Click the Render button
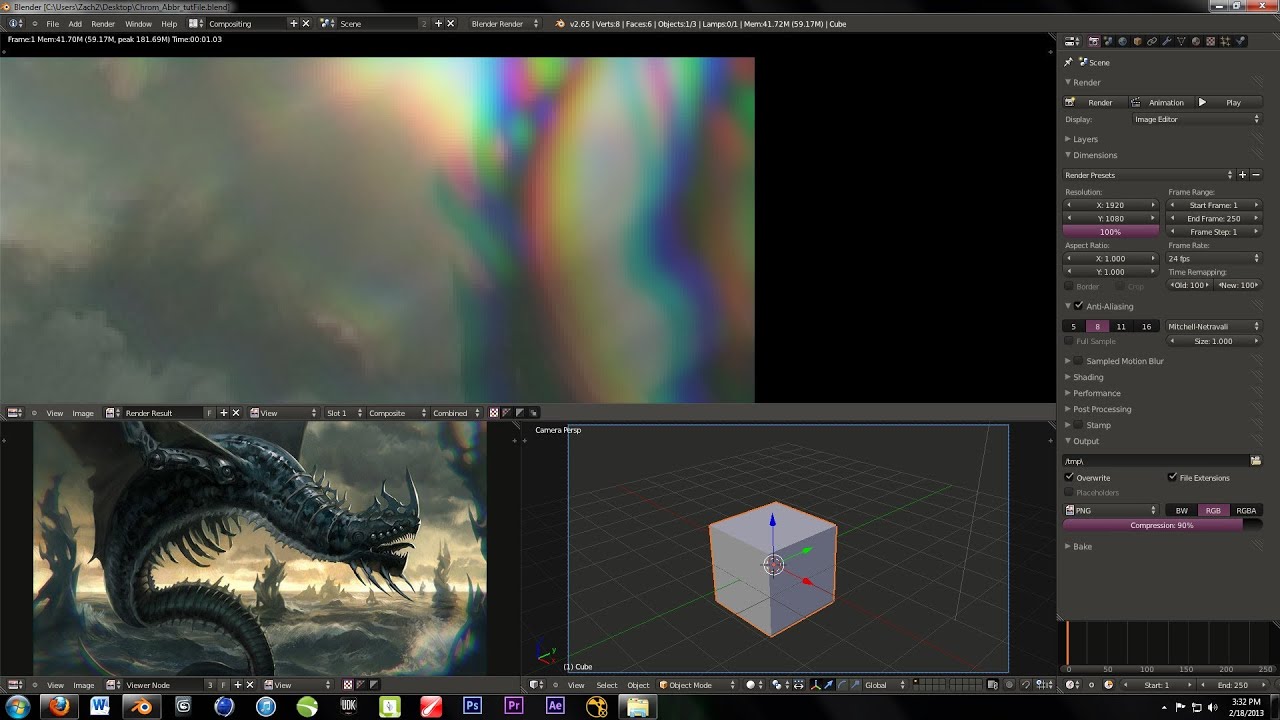This screenshot has height=720, width=1280. point(1093,102)
